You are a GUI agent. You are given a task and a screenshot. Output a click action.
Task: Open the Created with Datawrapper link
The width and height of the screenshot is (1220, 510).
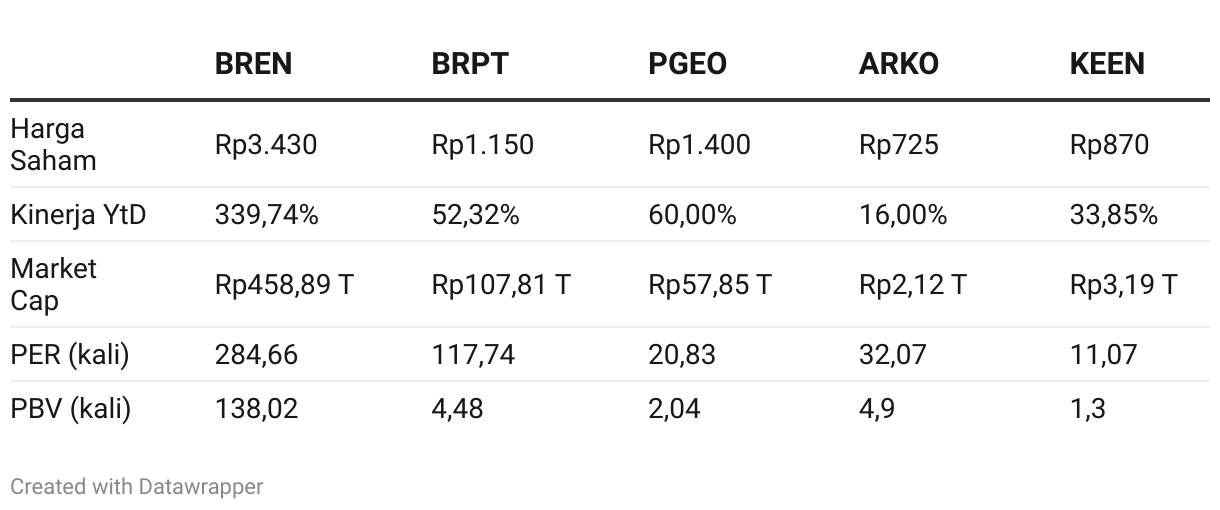pyautogui.click(x=136, y=487)
